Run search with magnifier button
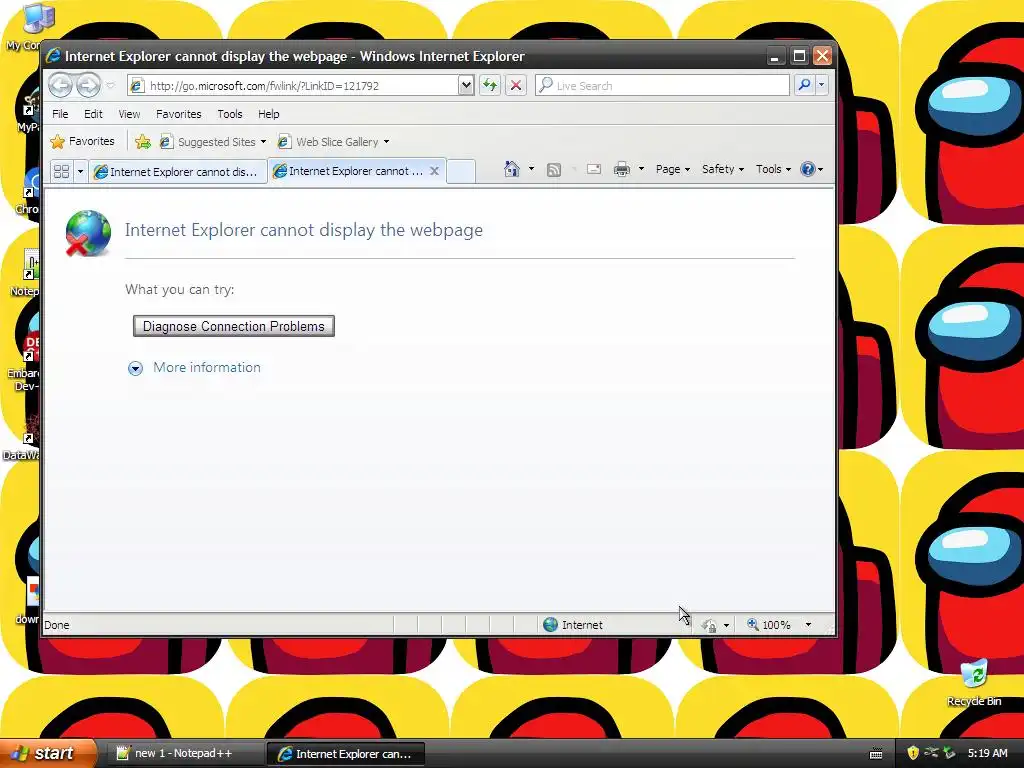This screenshot has width=1024, height=768. (805, 85)
